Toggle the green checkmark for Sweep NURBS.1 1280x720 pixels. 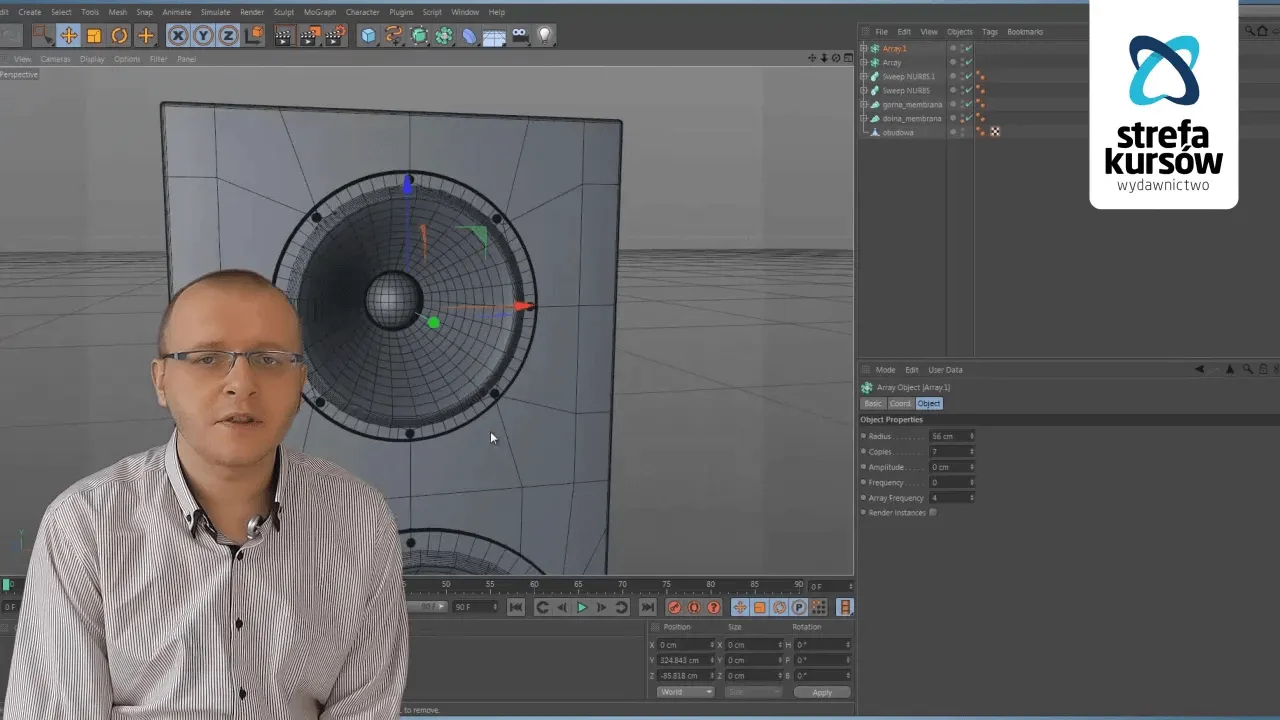969,76
